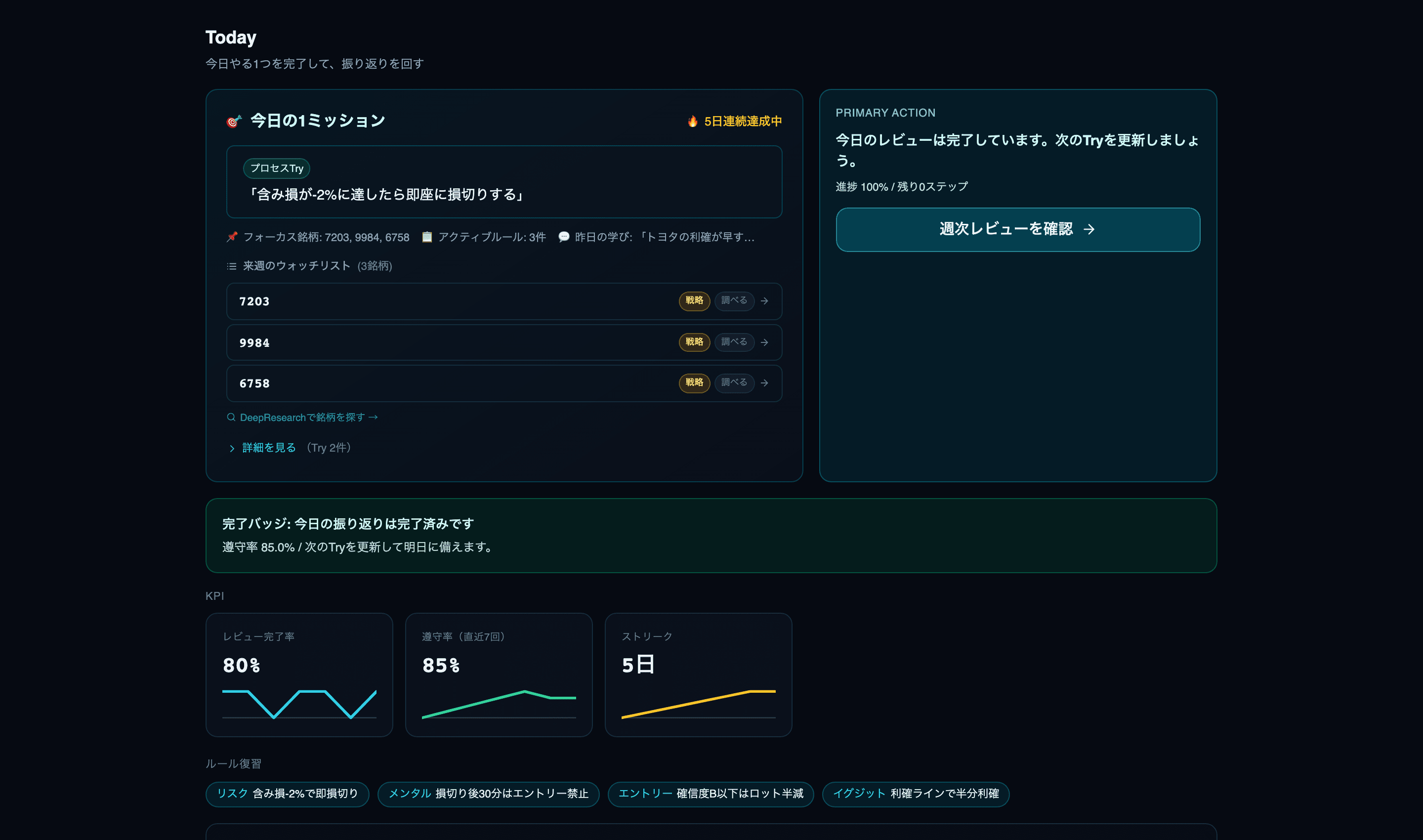Click the pin icon before フォーカス銘柄

click(232, 237)
